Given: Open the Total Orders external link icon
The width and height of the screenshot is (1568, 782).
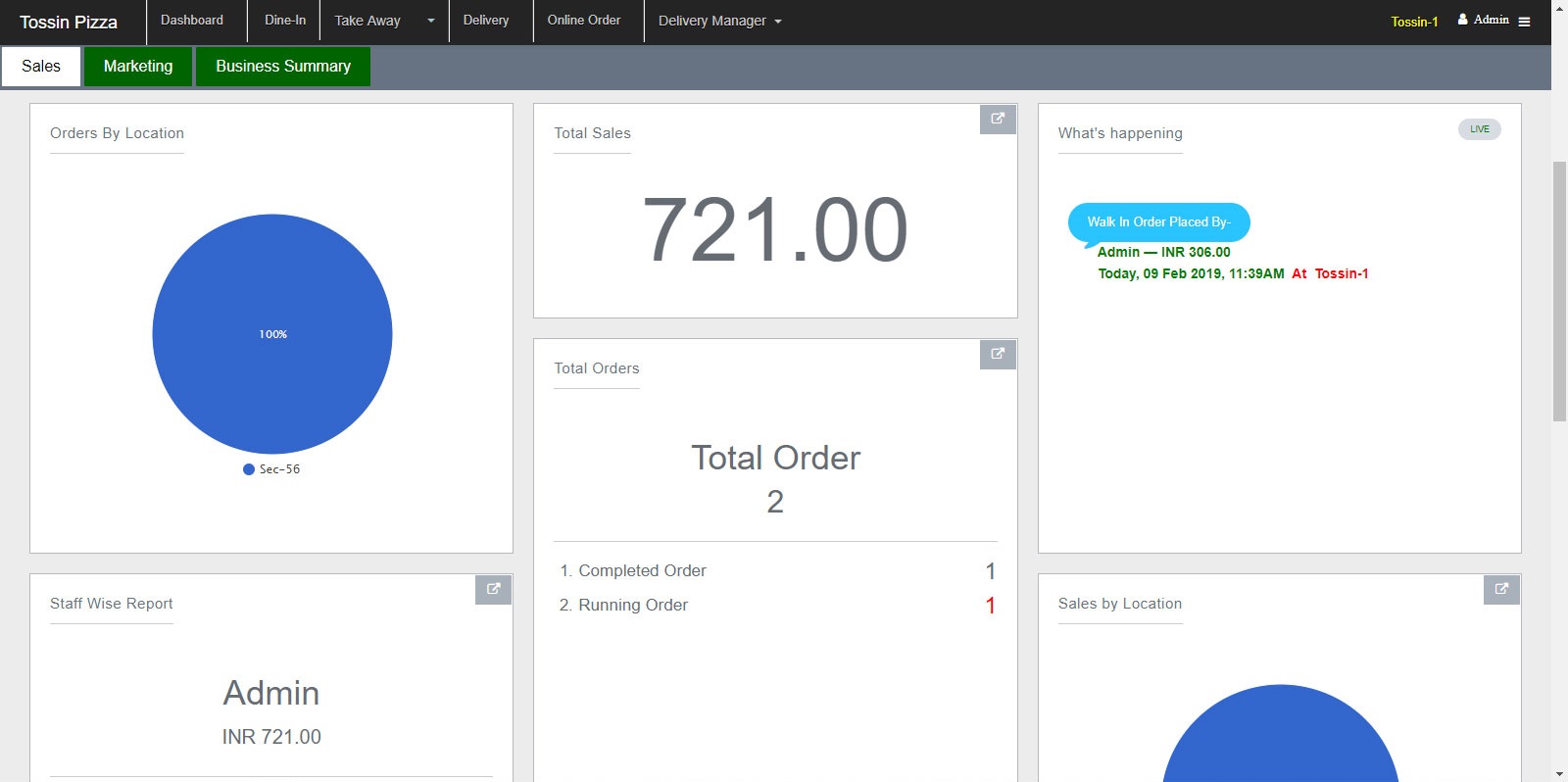Looking at the screenshot, I should click(x=998, y=354).
